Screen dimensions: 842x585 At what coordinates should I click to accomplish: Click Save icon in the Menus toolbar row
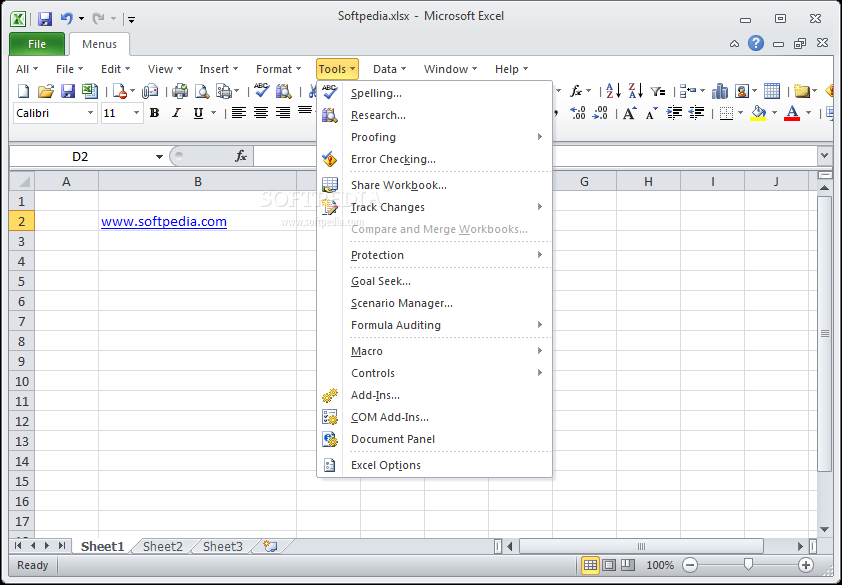click(68, 91)
